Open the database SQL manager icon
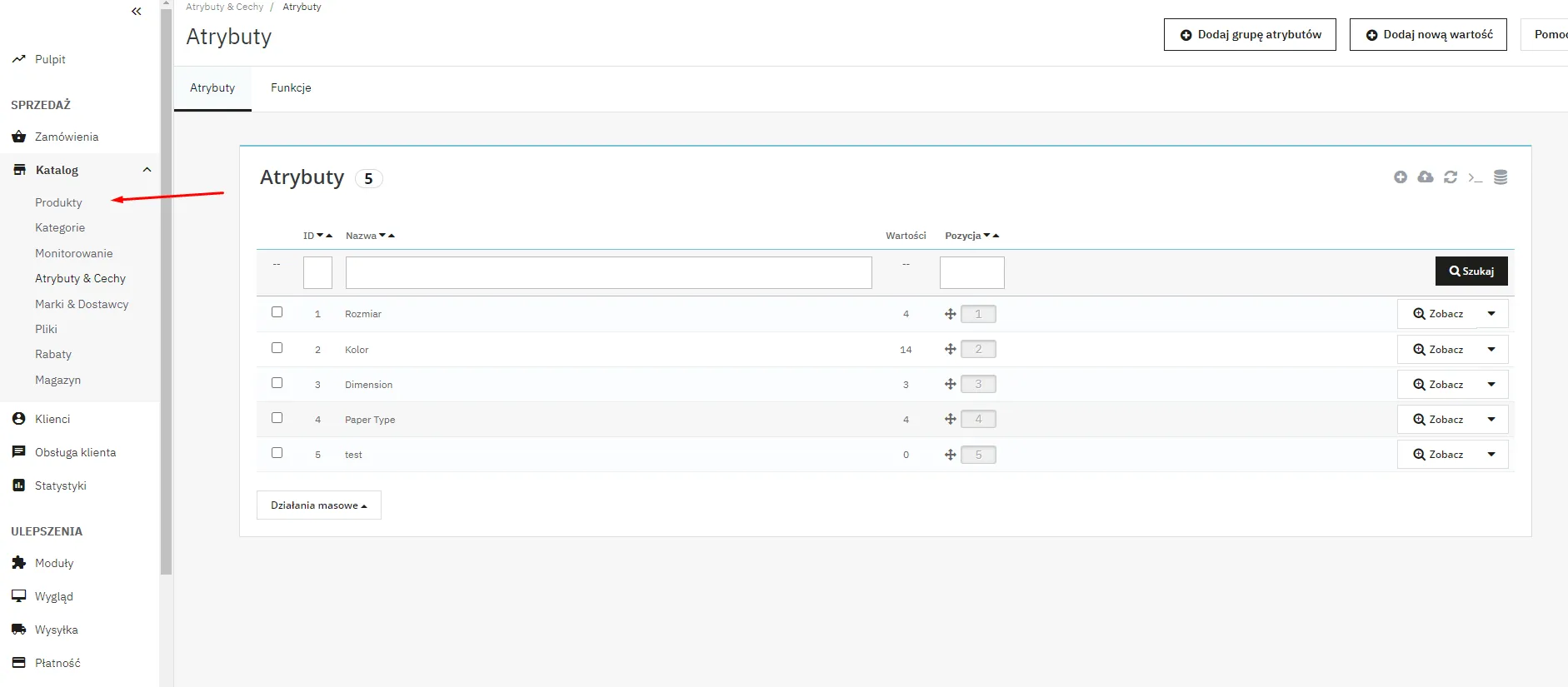The width and height of the screenshot is (1568, 687). click(x=1501, y=177)
